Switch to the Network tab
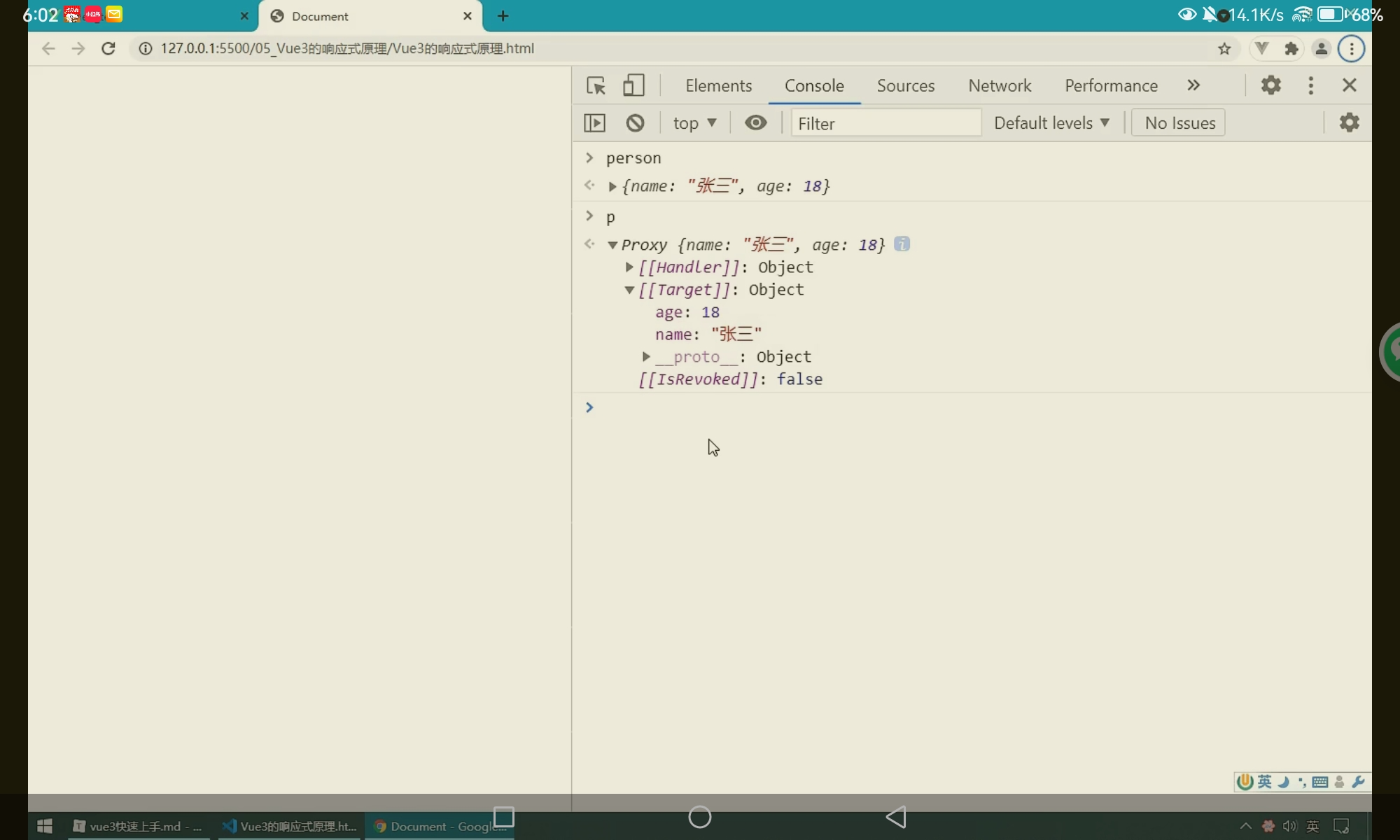This screenshot has height=840, width=1400. (999, 85)
